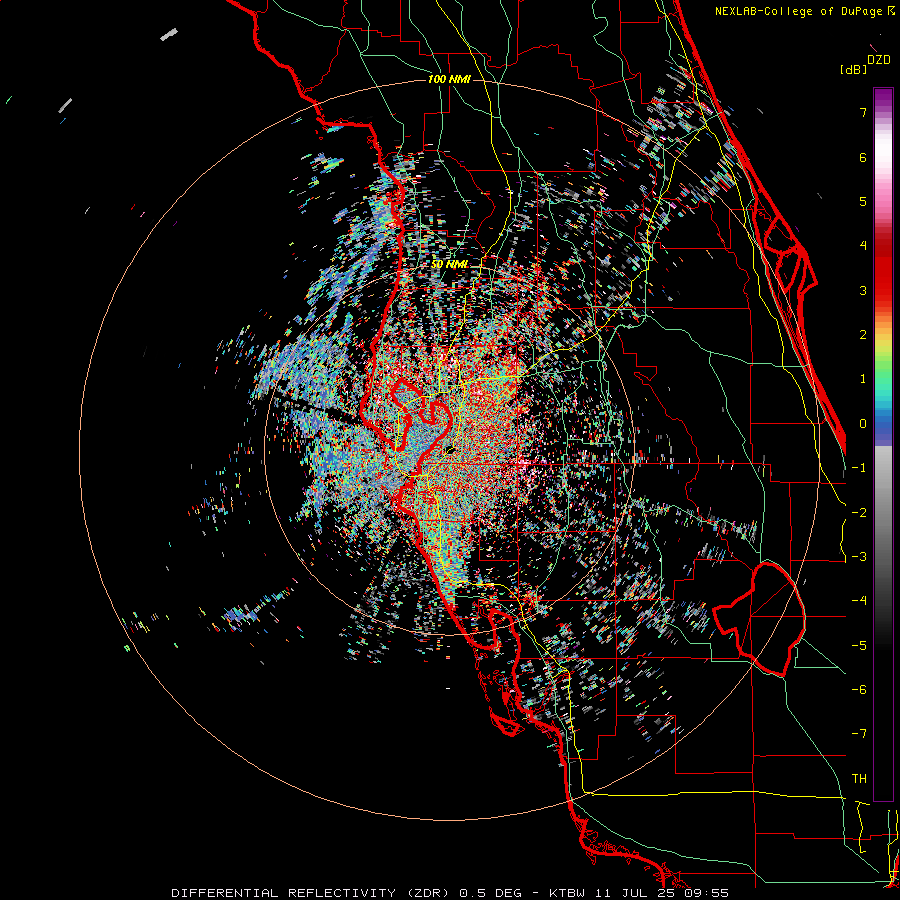Screen dimensions: 900x900
Task: Click the TH threshold label on the scale
Action: 859,779
